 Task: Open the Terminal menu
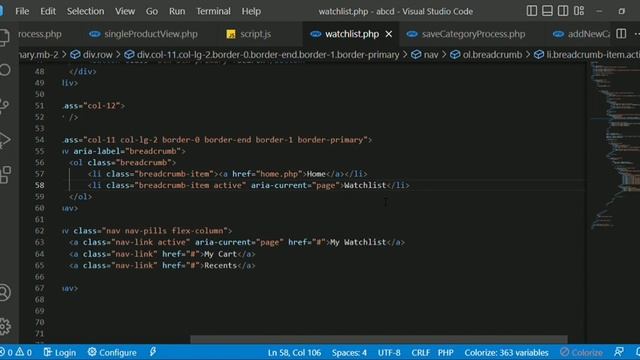pyautogui.click(x=213, y=11)
